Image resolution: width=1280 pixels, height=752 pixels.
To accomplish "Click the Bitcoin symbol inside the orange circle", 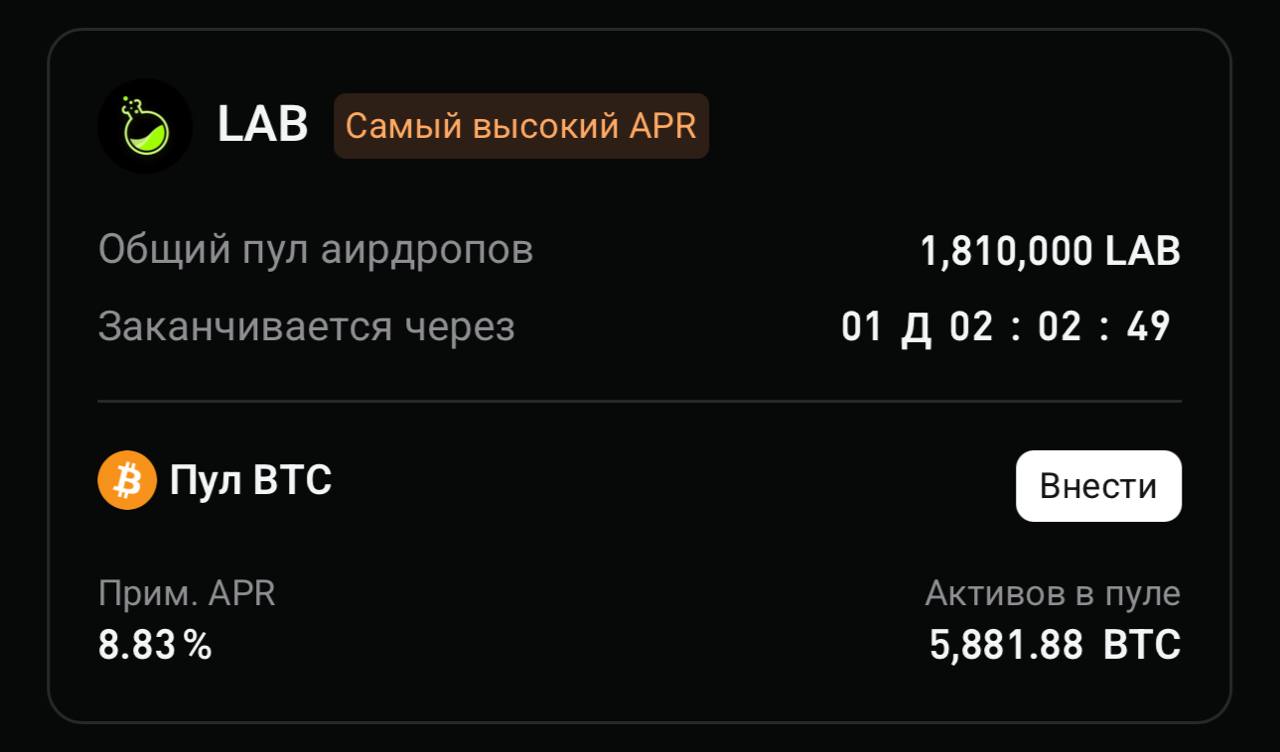I will click(126, 480).
